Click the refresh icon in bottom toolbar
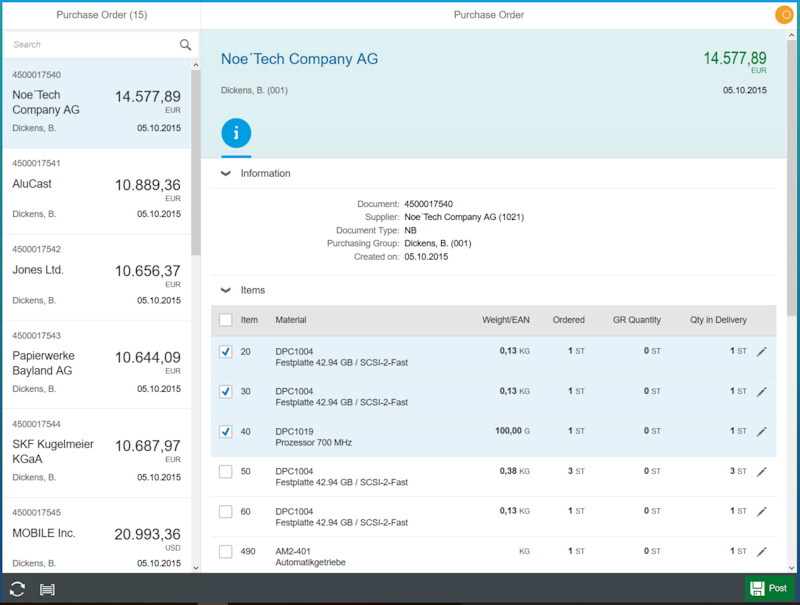 click(17, 589)
